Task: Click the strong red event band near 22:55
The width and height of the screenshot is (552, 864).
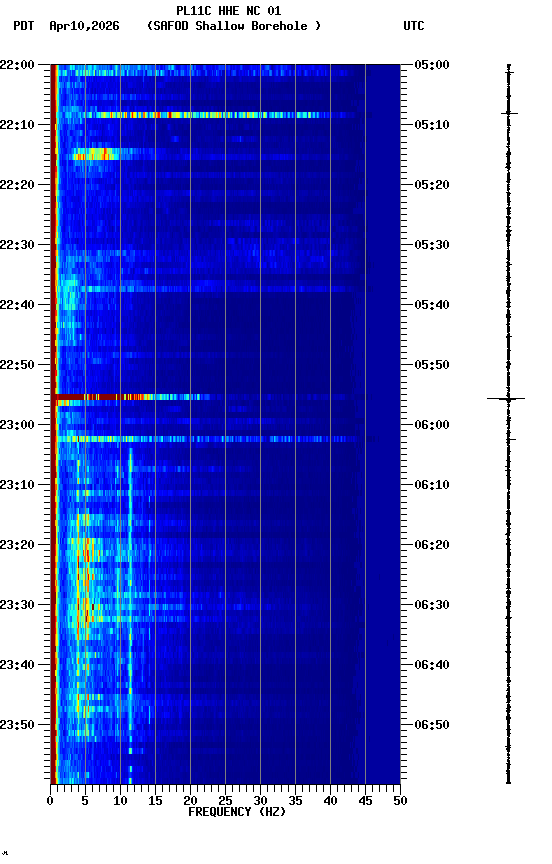Action: coord(131,397)
